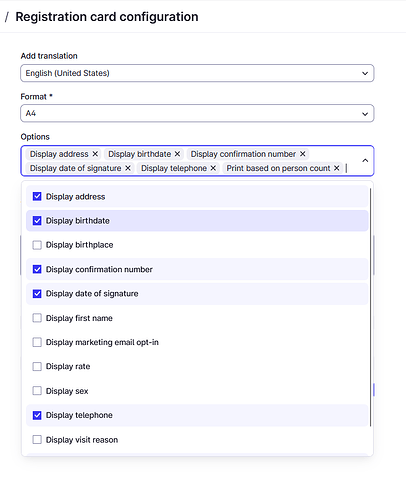Collapse the Options dropdown with the chevron
The height and width of the screenshot is (500, 406).
[365, 161]
